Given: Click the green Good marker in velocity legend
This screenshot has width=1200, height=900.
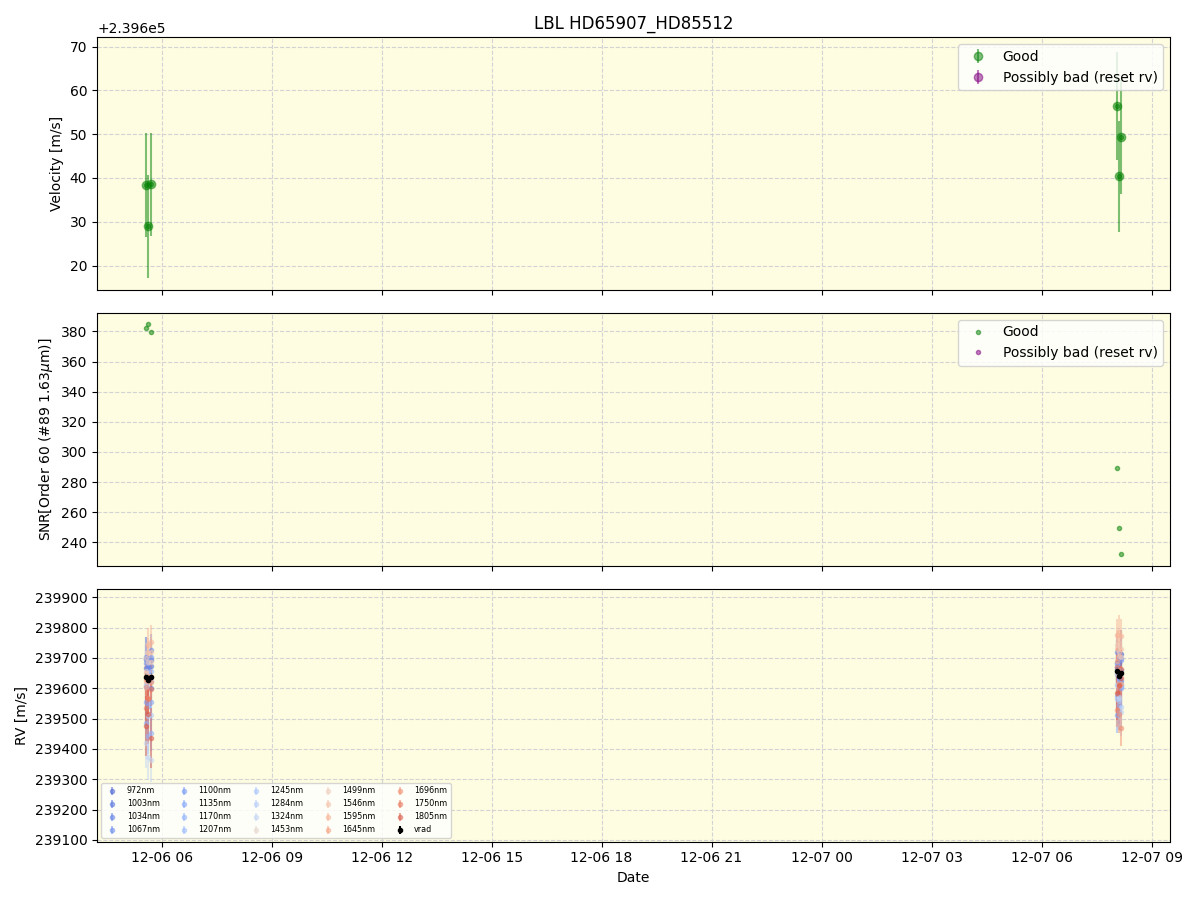Looking at the screenshot, I should pyautogui.click(x=978, y=57).
